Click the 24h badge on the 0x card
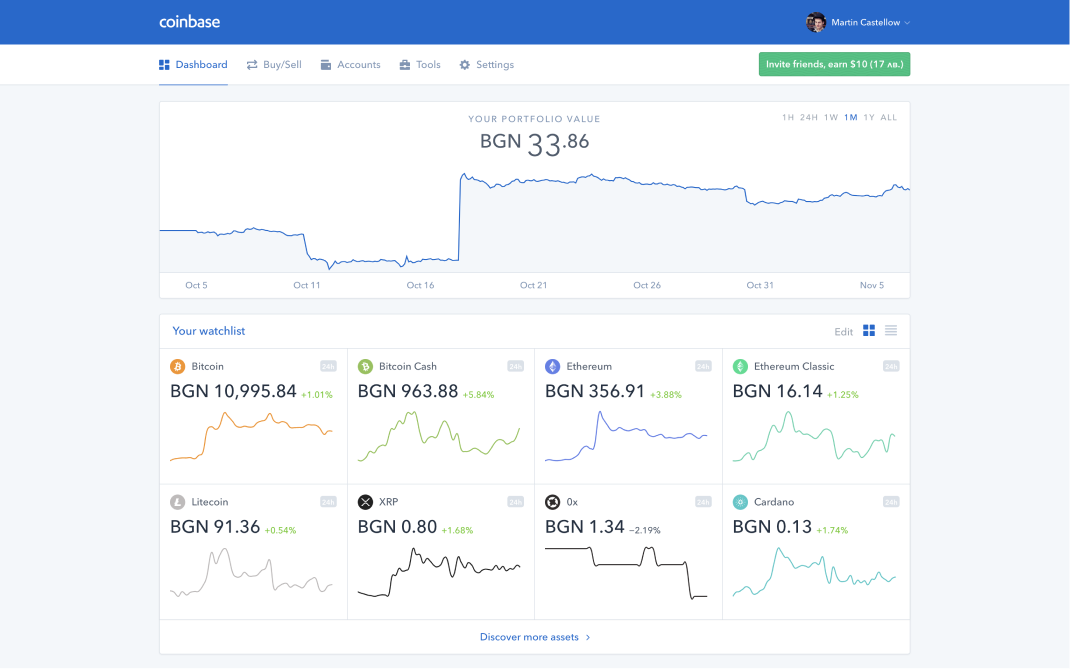Screen dimensions: 1070x669 pyautogui.click(x=703, y=502)
